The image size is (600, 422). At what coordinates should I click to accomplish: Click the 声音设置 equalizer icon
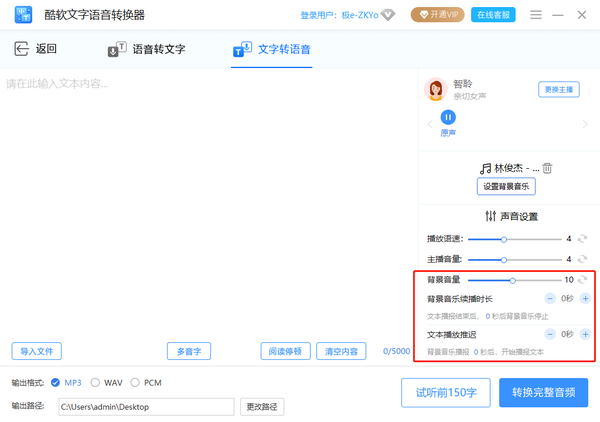click(490, 216)
